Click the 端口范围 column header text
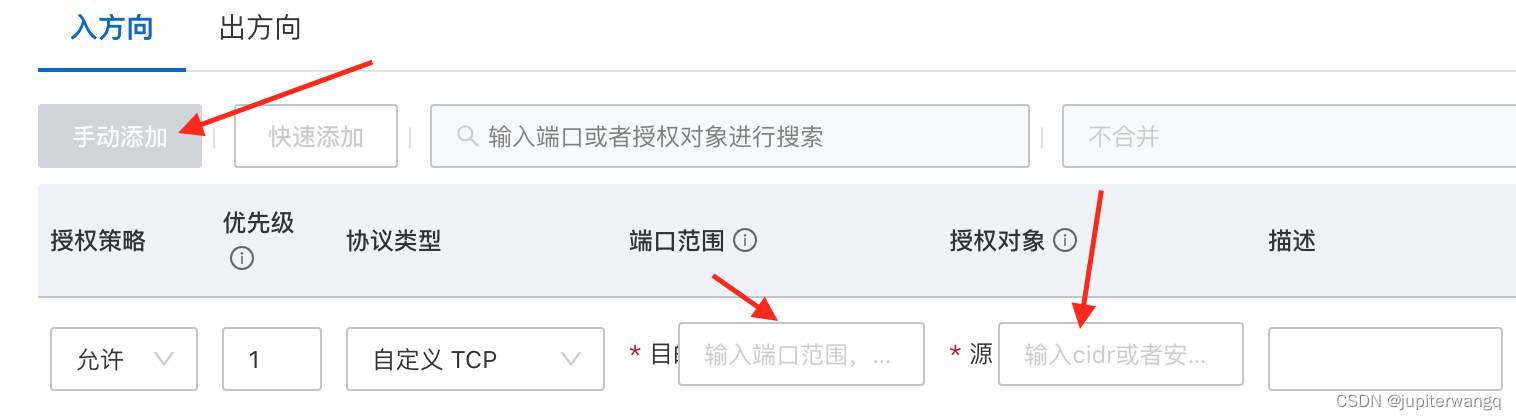Image resolution: width=1516 pixels, height=420 pixels. (x=677, y=240)
